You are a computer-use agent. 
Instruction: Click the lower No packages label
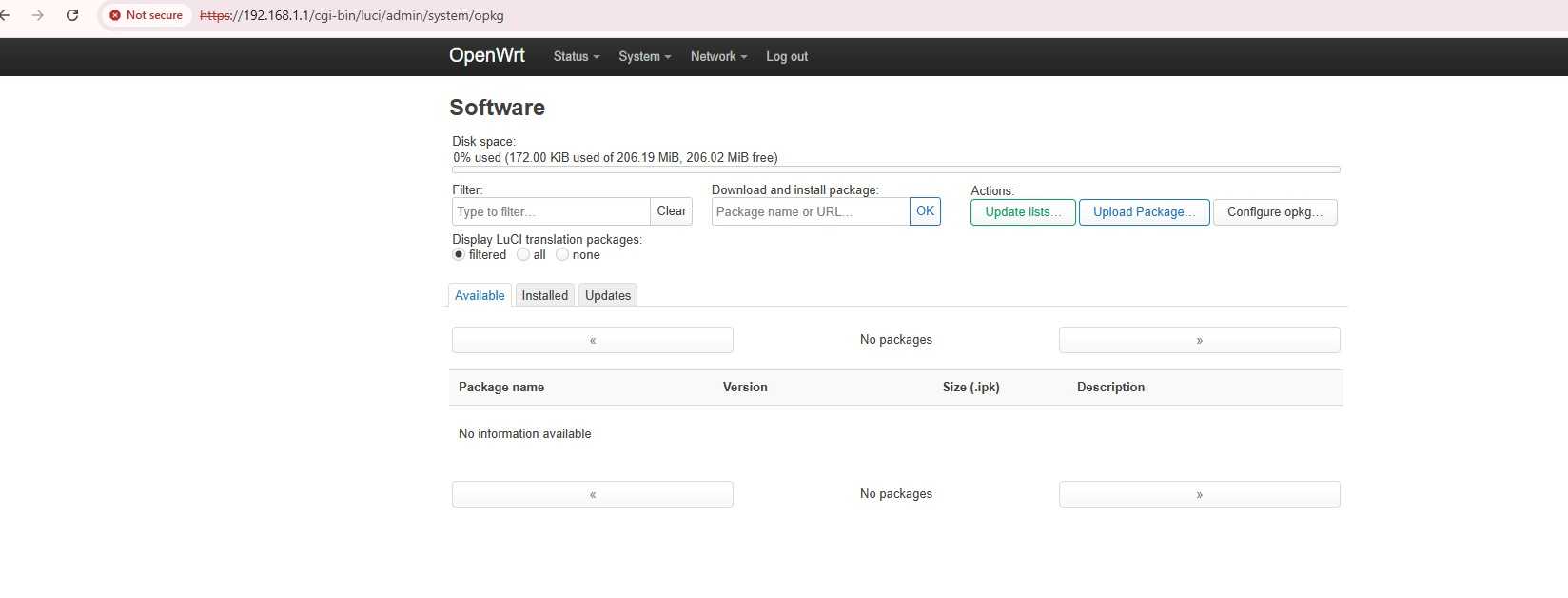(x=896, y=493)
